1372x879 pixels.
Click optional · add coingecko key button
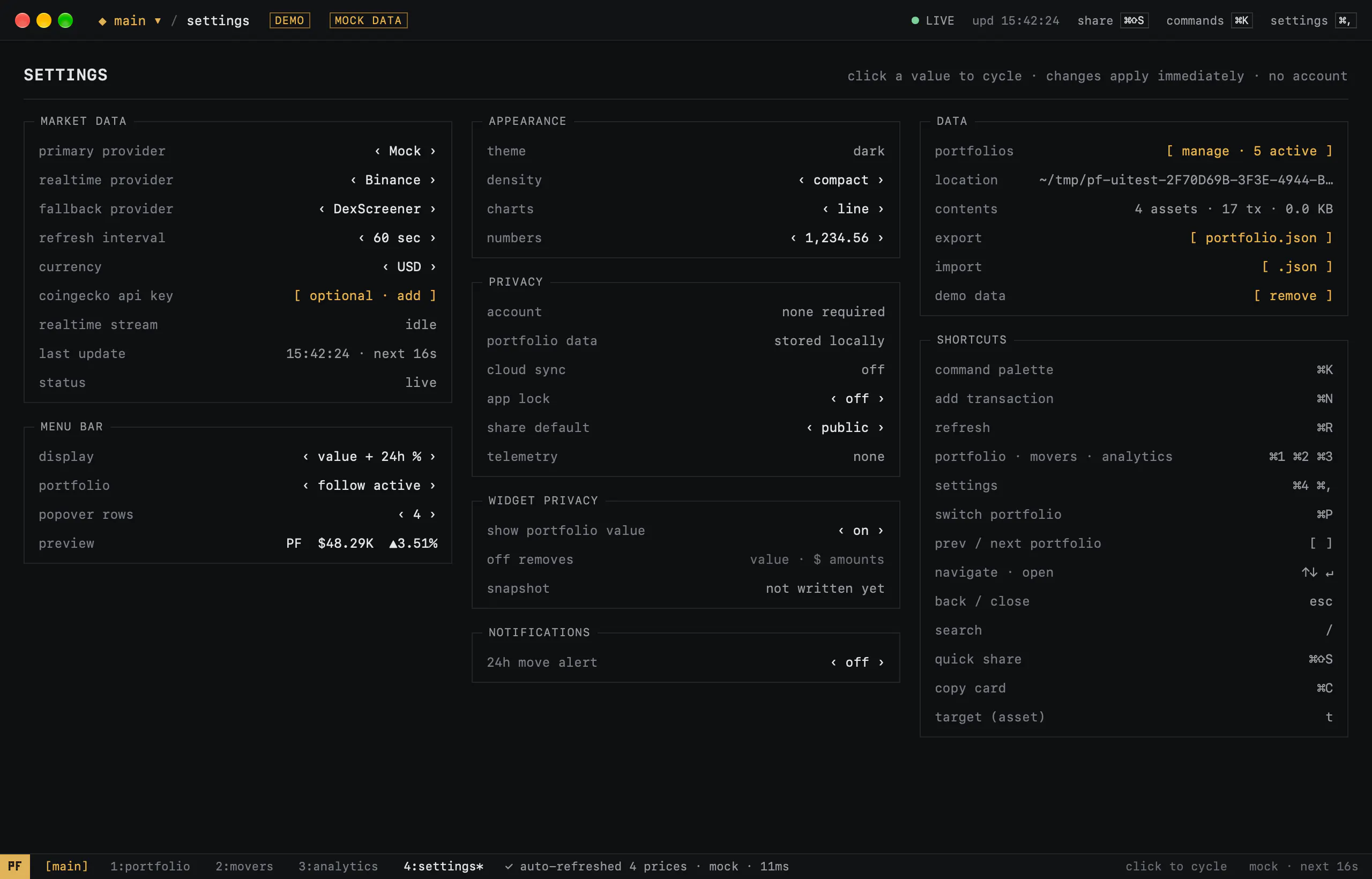click(x=366, y=296)
